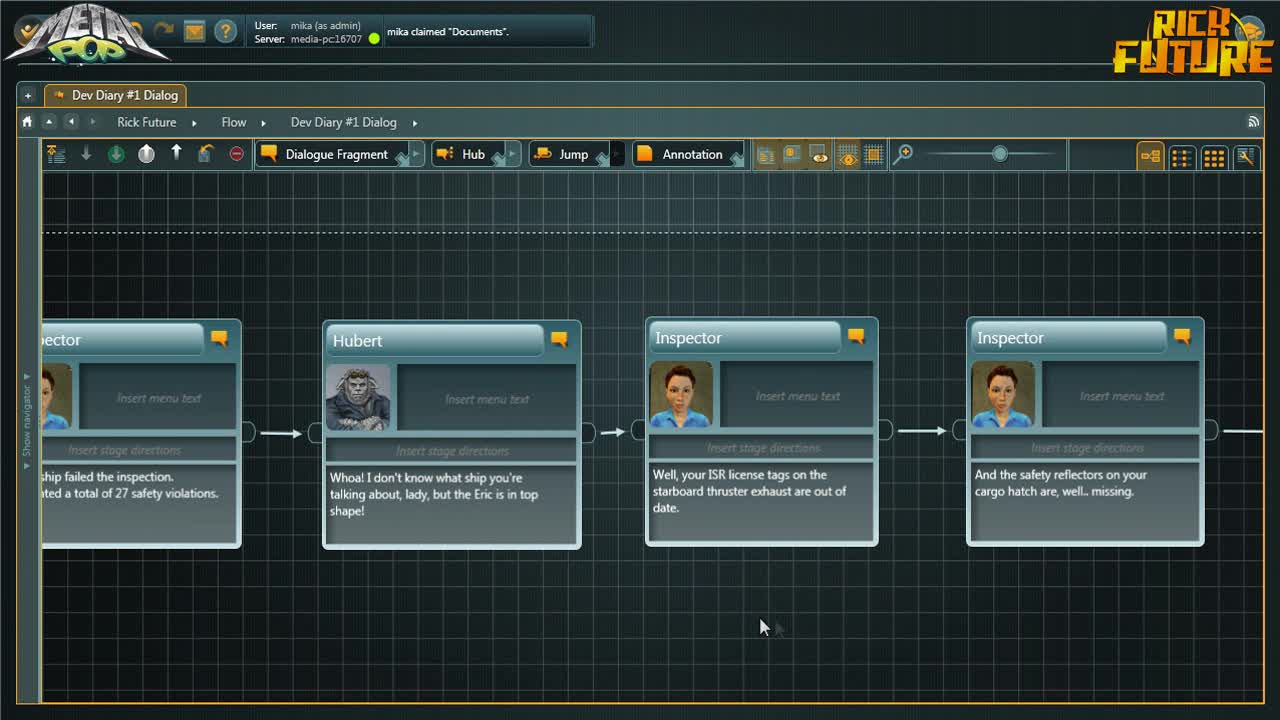Screen dimensions: 1280x720
Task: Toggle the grid visibility eye icon
Action: pos(847,155)
